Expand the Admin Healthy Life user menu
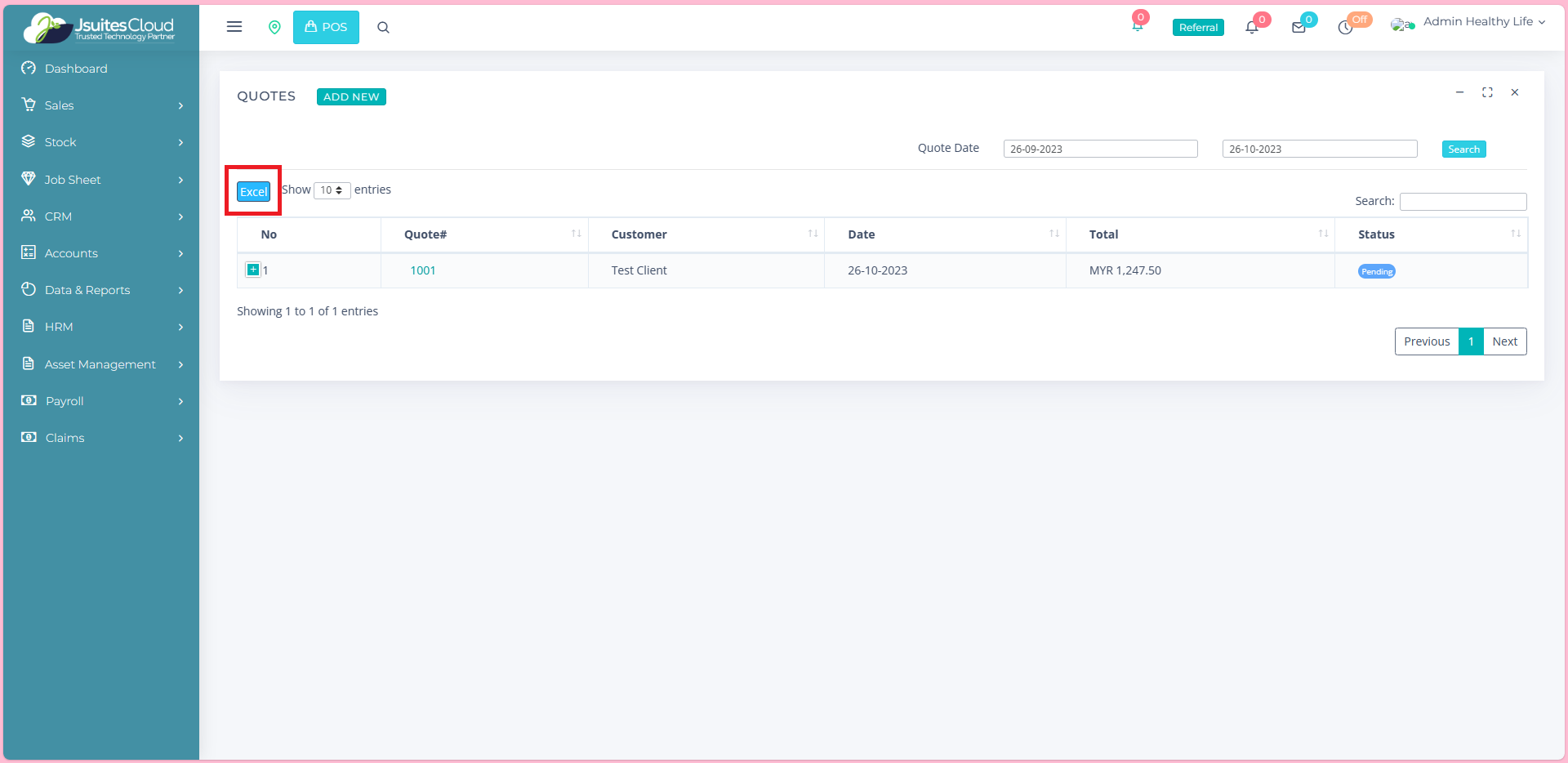The height and width of the screenshot is (763, 1568). (x=1477, y=22)
